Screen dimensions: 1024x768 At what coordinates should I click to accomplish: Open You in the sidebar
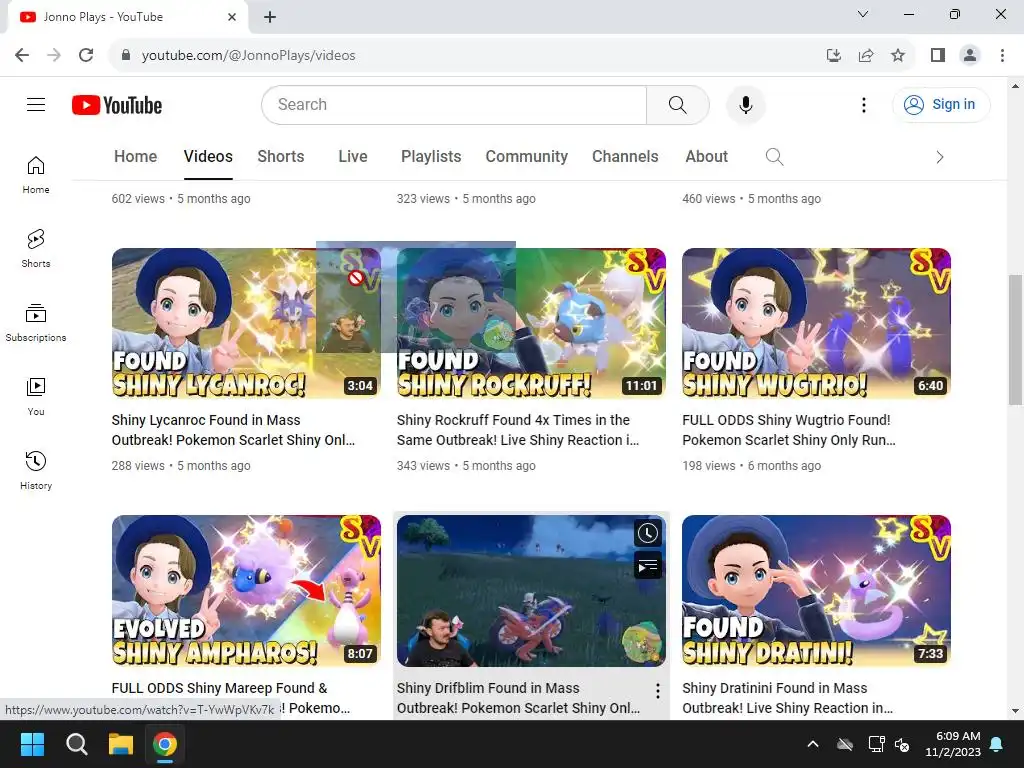pos(36,397)
